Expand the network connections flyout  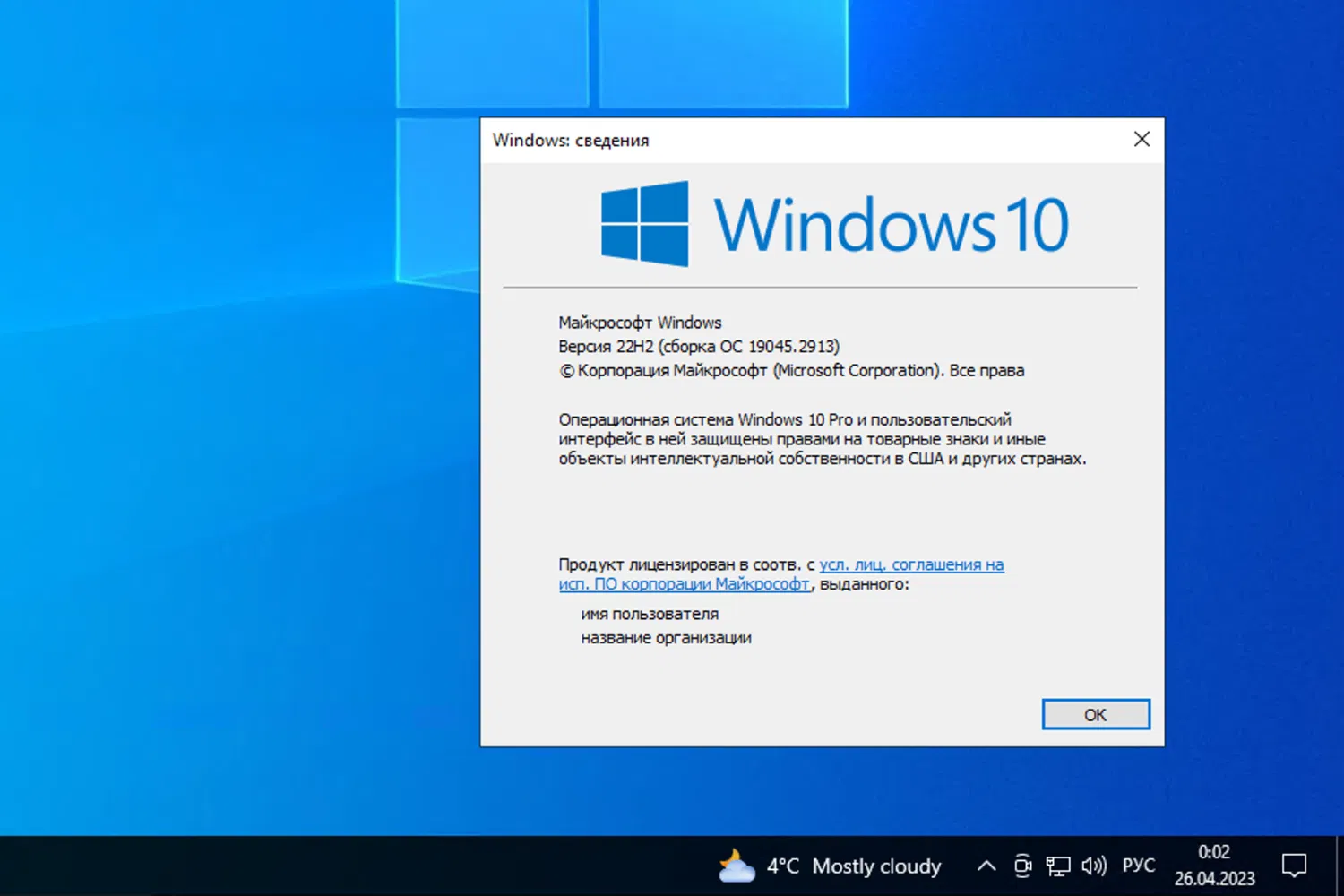tap(1058, 866)
